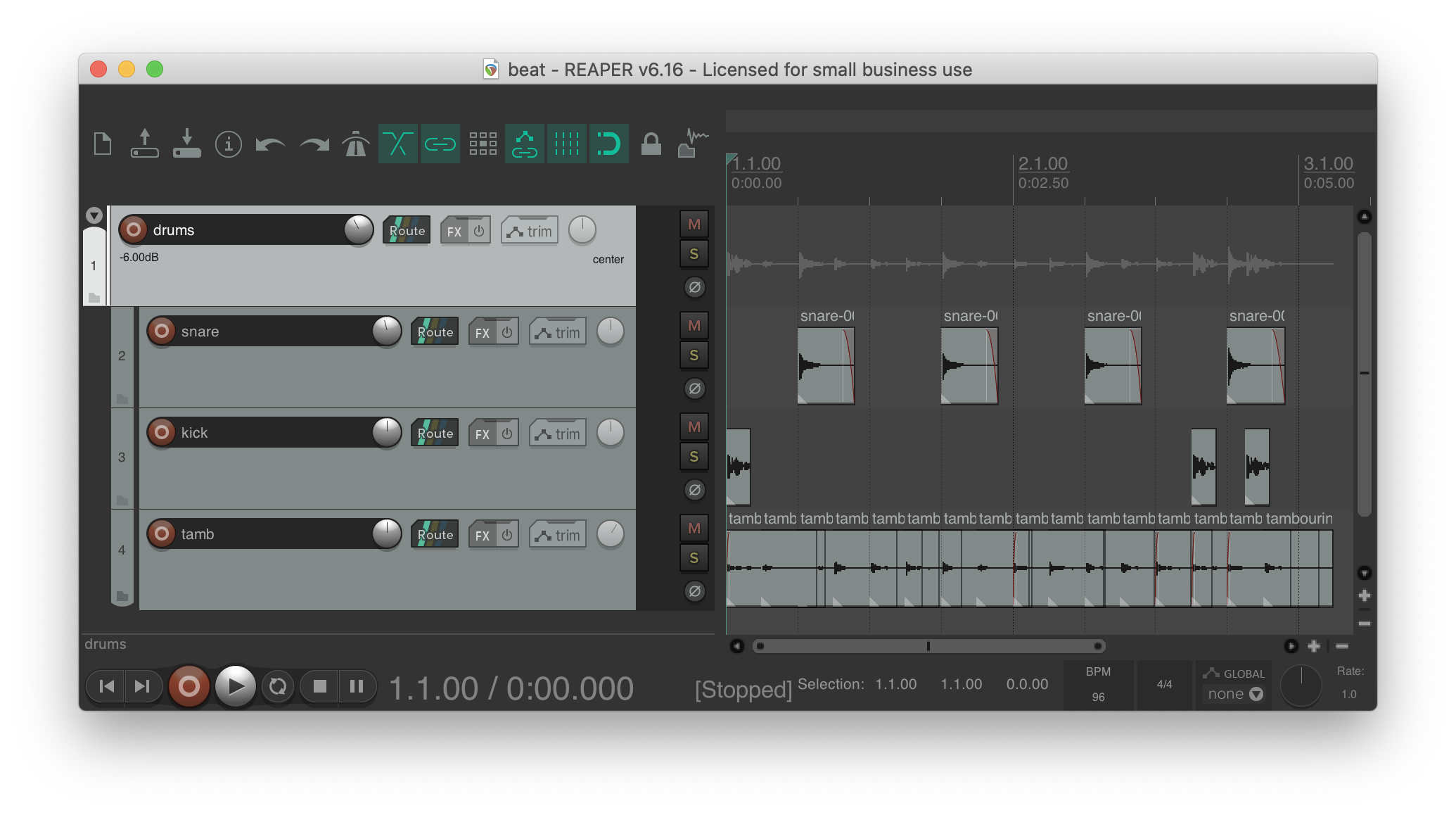Click the Undo arrow in the toolbar
1456x815 pixels.
270,144
